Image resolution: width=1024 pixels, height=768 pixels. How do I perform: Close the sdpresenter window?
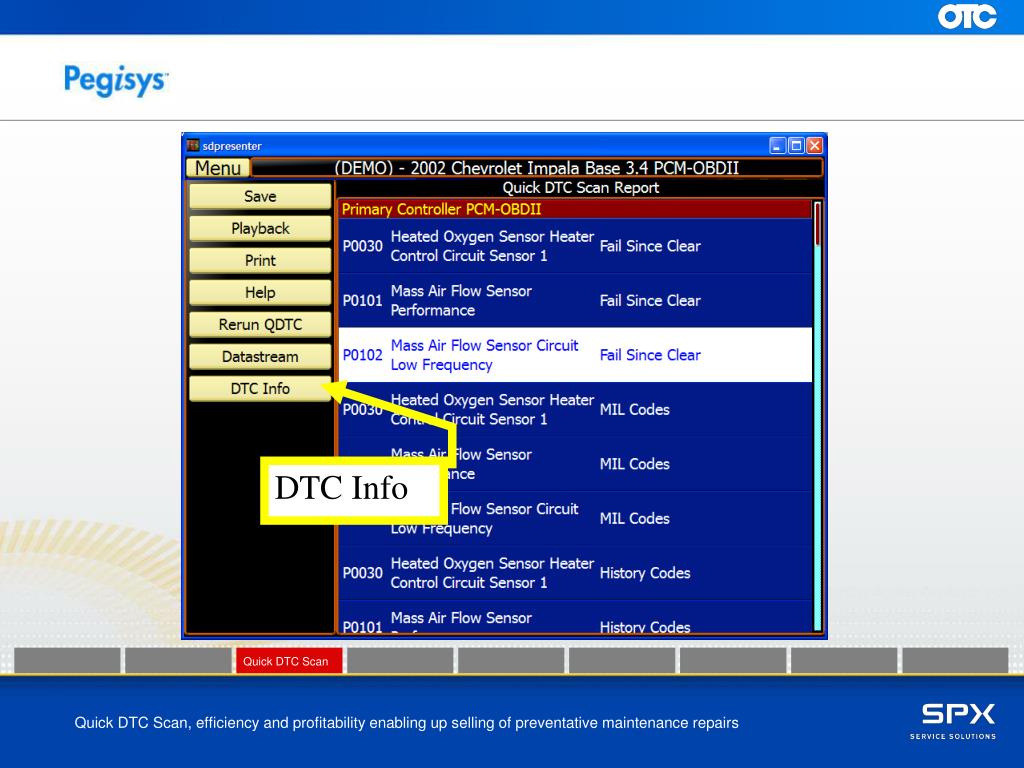click(814, 146)
